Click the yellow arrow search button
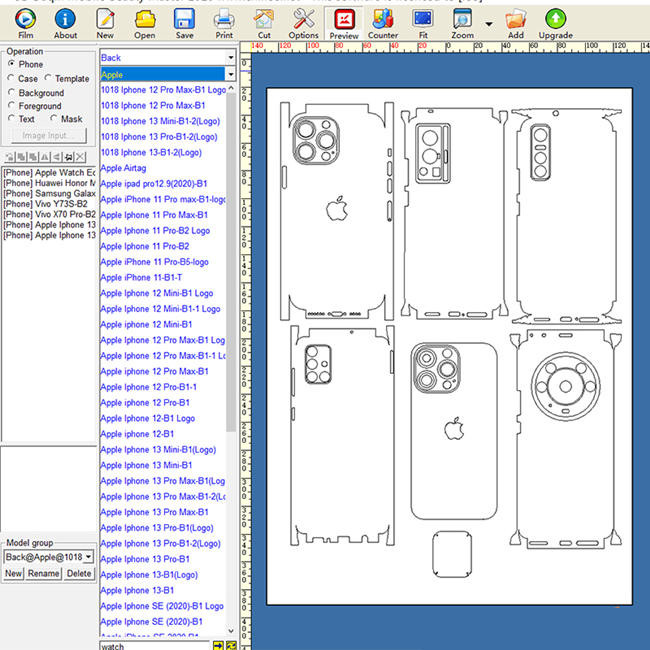Screen dimensions: 650x650 (218, 645)
